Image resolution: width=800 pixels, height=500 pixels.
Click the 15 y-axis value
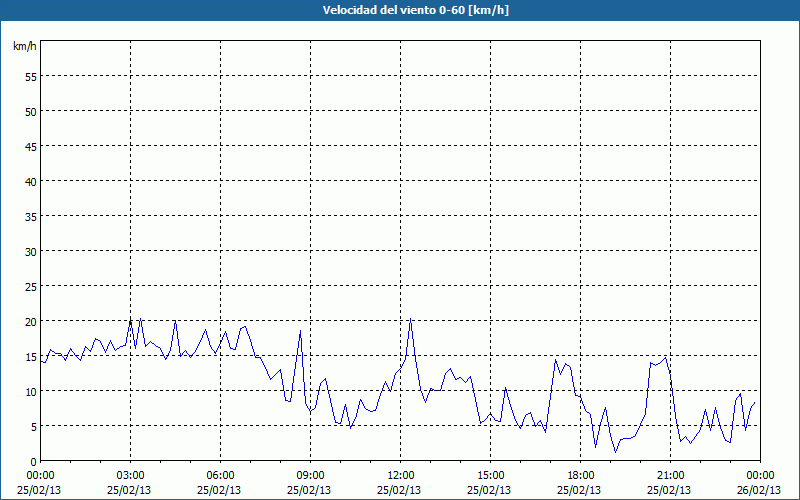(x=31, y=356)
